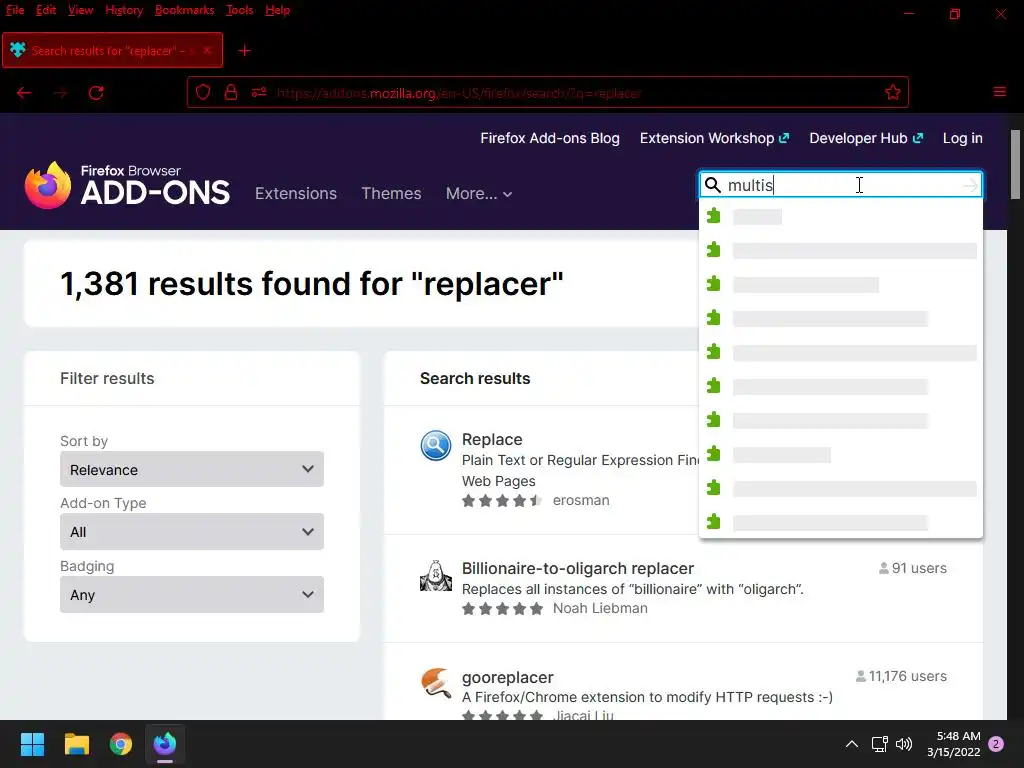Open the notification badge showing 2
This screenshot has height=768, width=1024.
pos(996,744)
